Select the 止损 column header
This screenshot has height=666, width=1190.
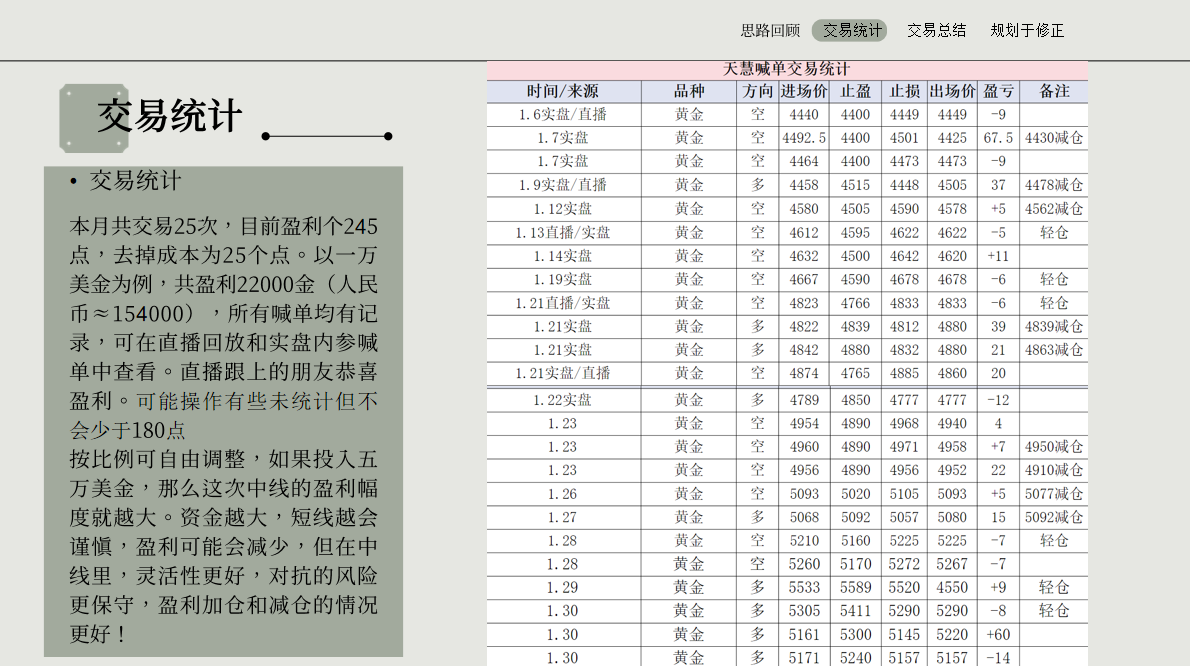coord(904,91)
